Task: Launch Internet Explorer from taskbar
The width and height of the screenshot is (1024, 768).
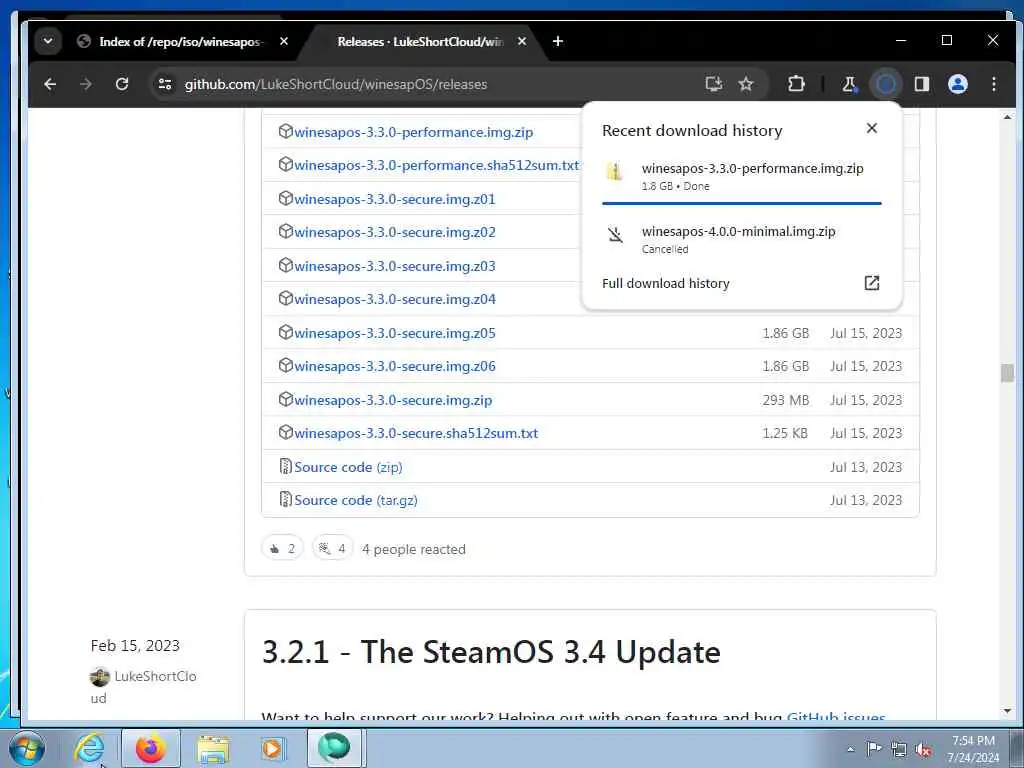Action: 89,748
